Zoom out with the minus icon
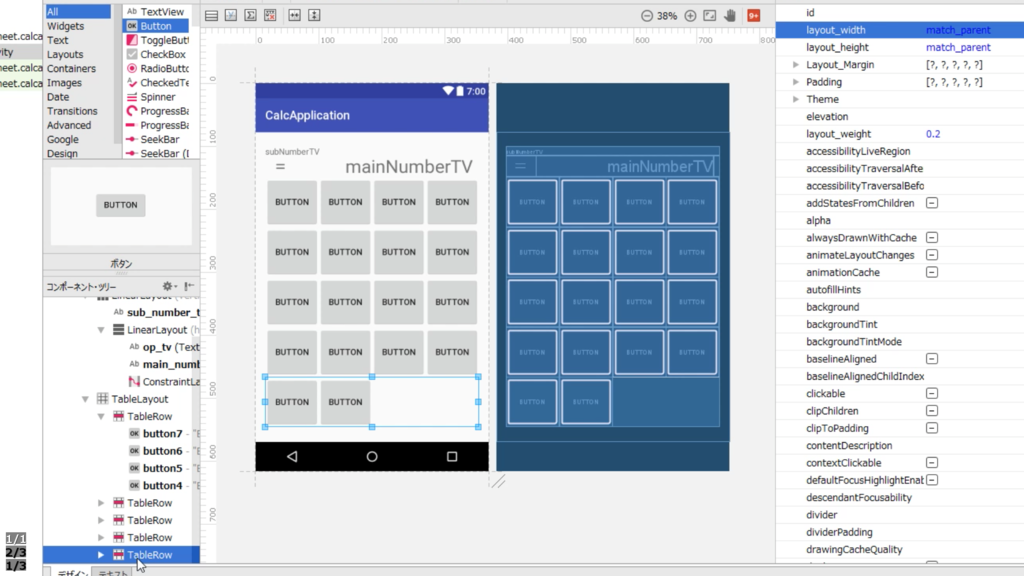This screenshot has width=1024, height=576. click(647, 16)
